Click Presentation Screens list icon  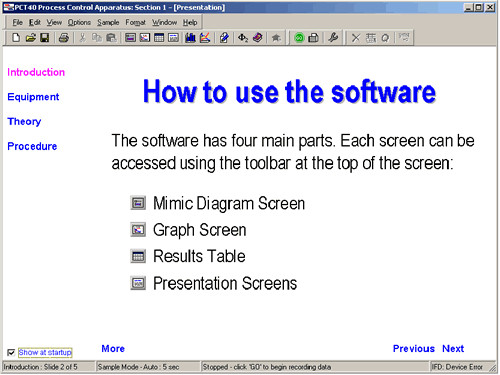pyautogui.click(x=138, y=283)
